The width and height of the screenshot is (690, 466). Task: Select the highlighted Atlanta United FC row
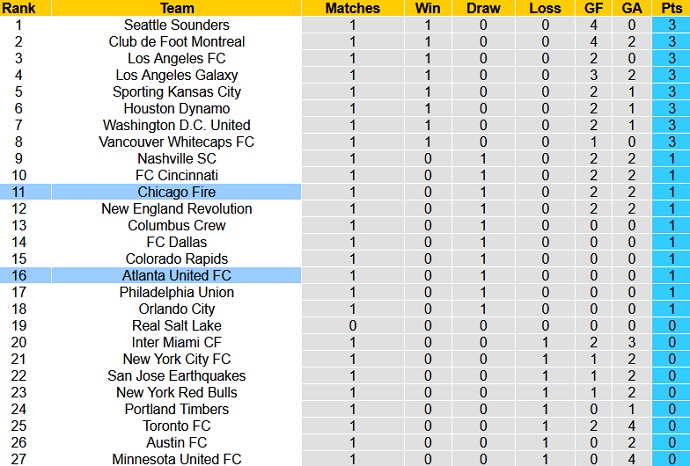point(176,275)
